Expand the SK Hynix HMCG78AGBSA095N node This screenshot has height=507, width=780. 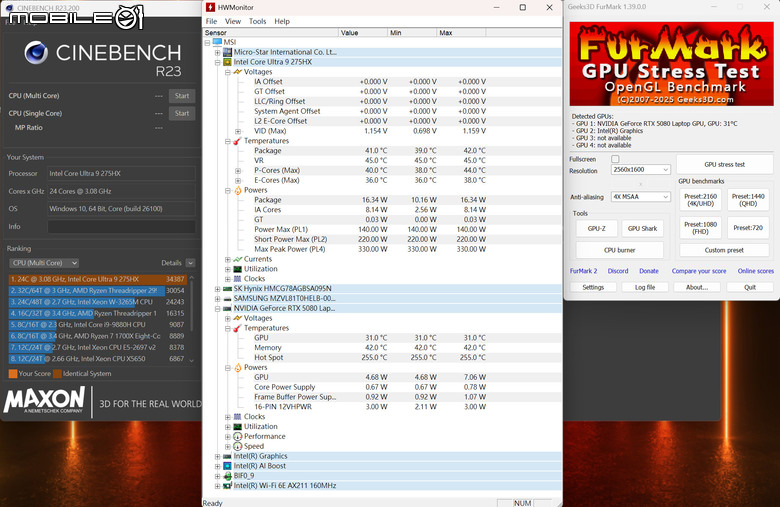(x=217, y=289)
